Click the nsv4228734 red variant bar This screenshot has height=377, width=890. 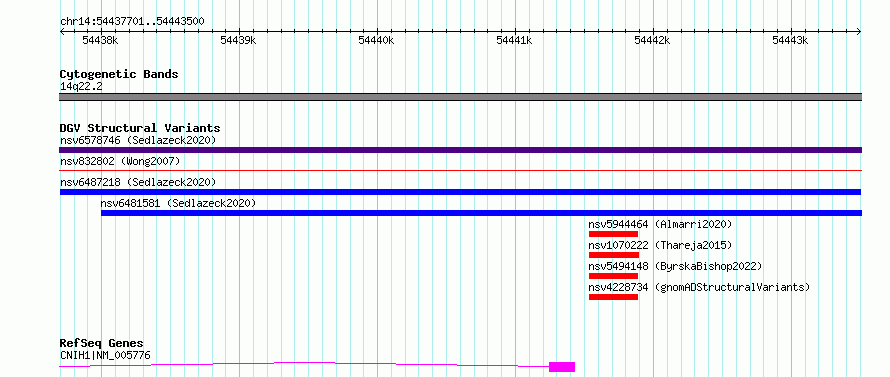coord(614,297)
